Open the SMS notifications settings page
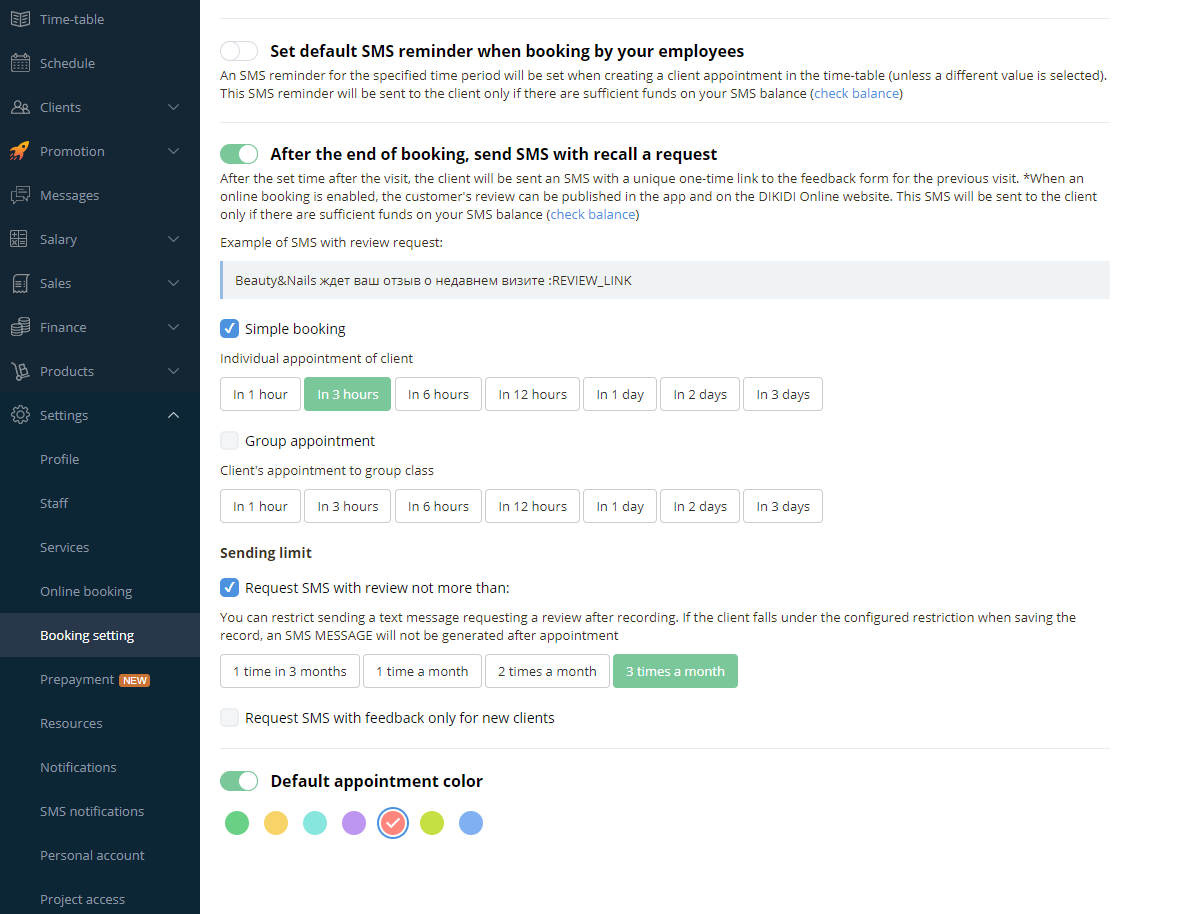The width and height of the screenshot is (1191, 914). [92, 811]
